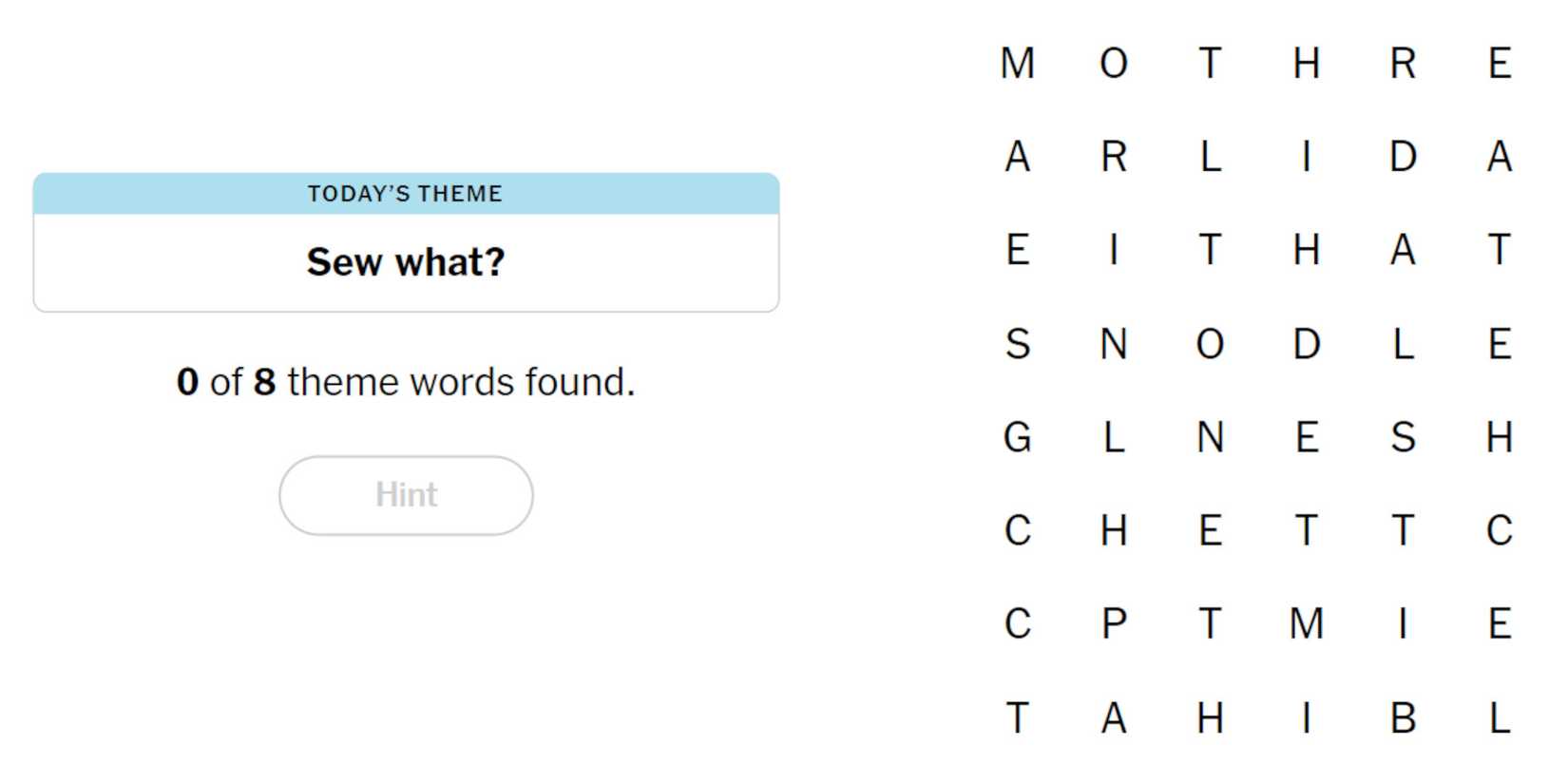Click the first letter A in row two
Screen dimensions: 1568x784
[x=1018, y=158]
